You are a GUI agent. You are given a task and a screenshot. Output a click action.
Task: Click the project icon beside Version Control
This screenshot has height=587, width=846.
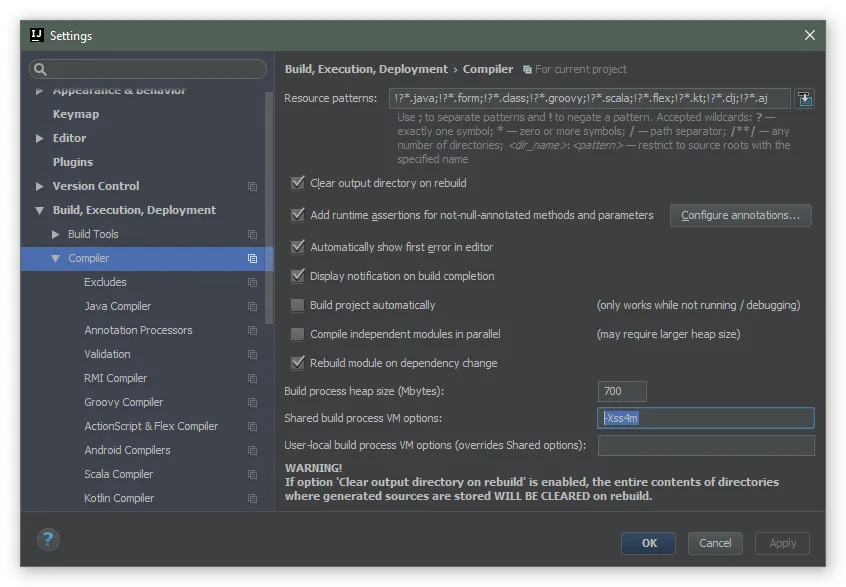pyautogui.click(x=252, y=187)
